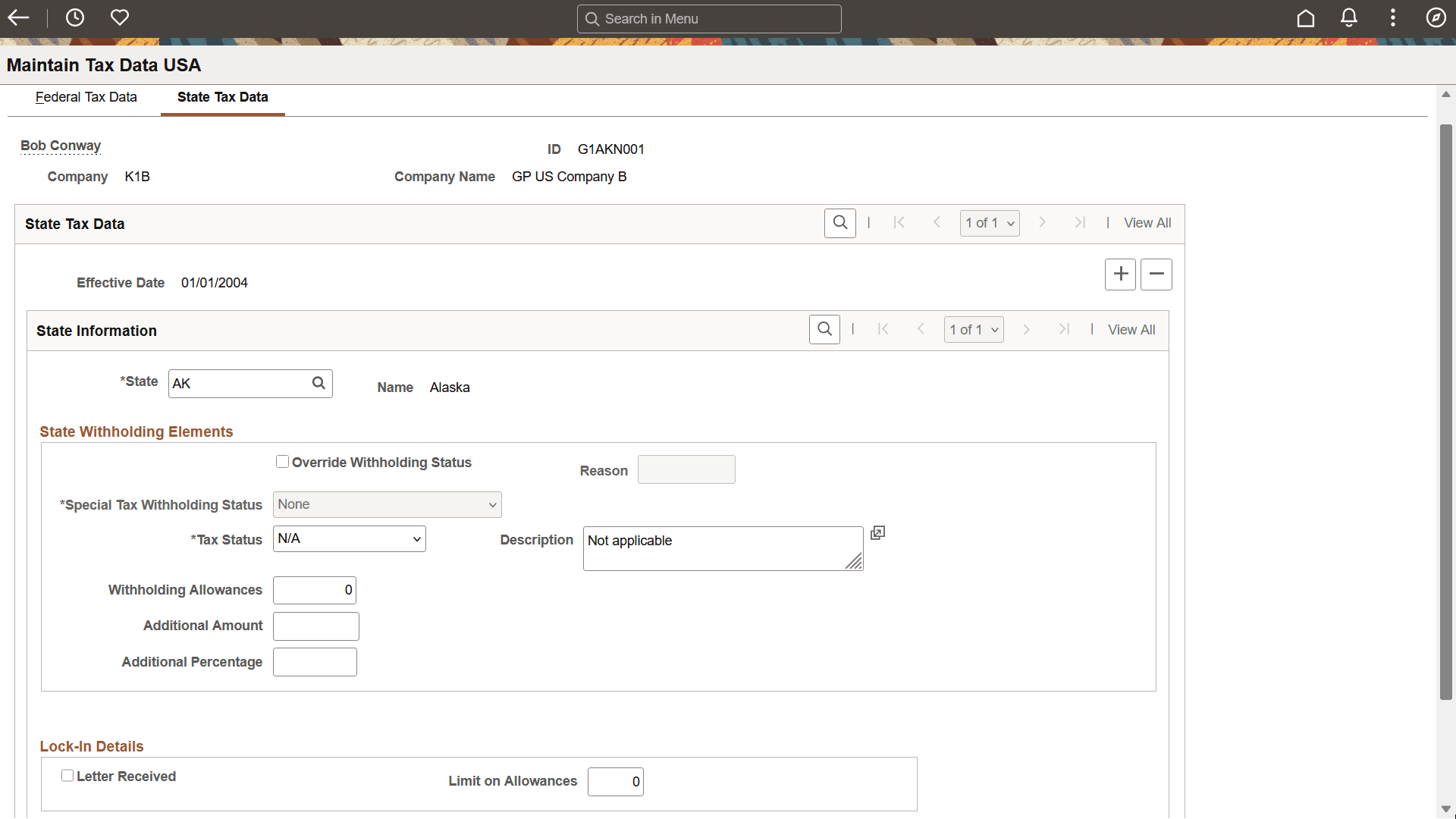The width and height of the screenshot is (1456, 819).
Task: Click the Additional Amount field
Action: click(315, 626)
